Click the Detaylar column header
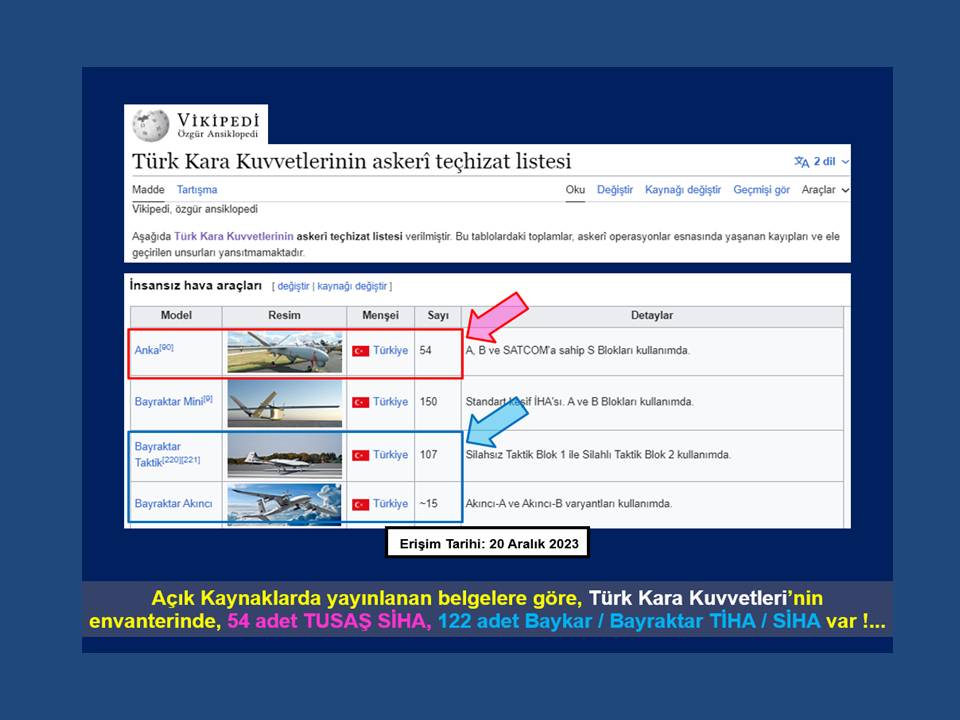This screenshot has height=720, width=960. 651,315
